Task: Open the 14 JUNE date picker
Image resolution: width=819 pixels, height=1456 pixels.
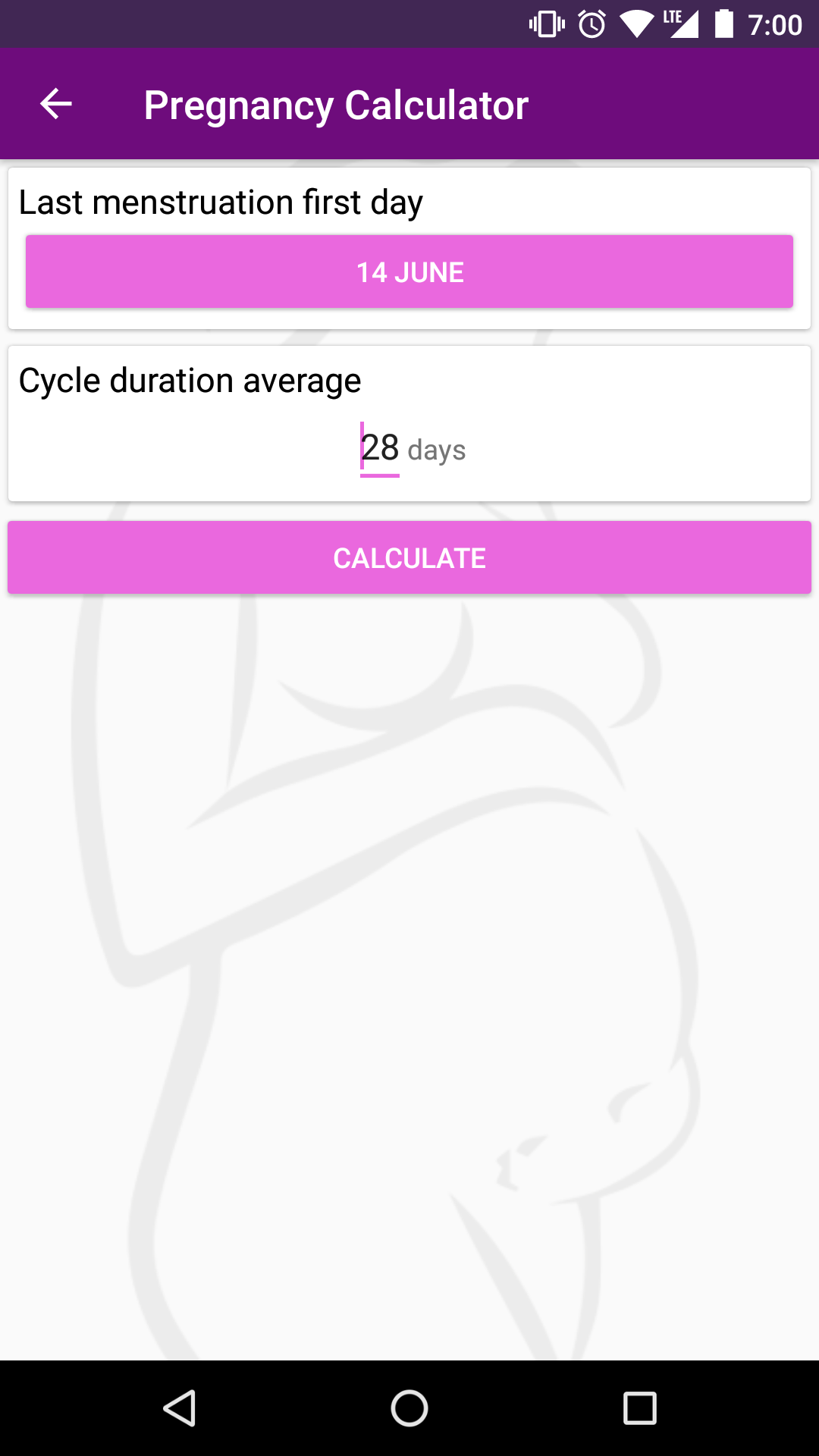Action: 409,271
